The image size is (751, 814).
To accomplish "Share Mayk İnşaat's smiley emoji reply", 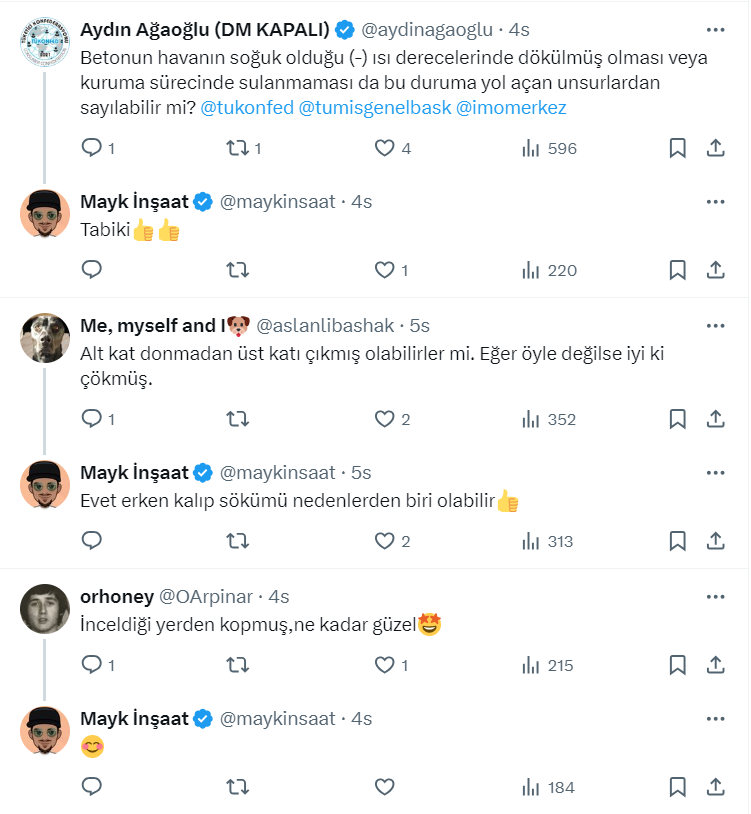I will [716, 787].
